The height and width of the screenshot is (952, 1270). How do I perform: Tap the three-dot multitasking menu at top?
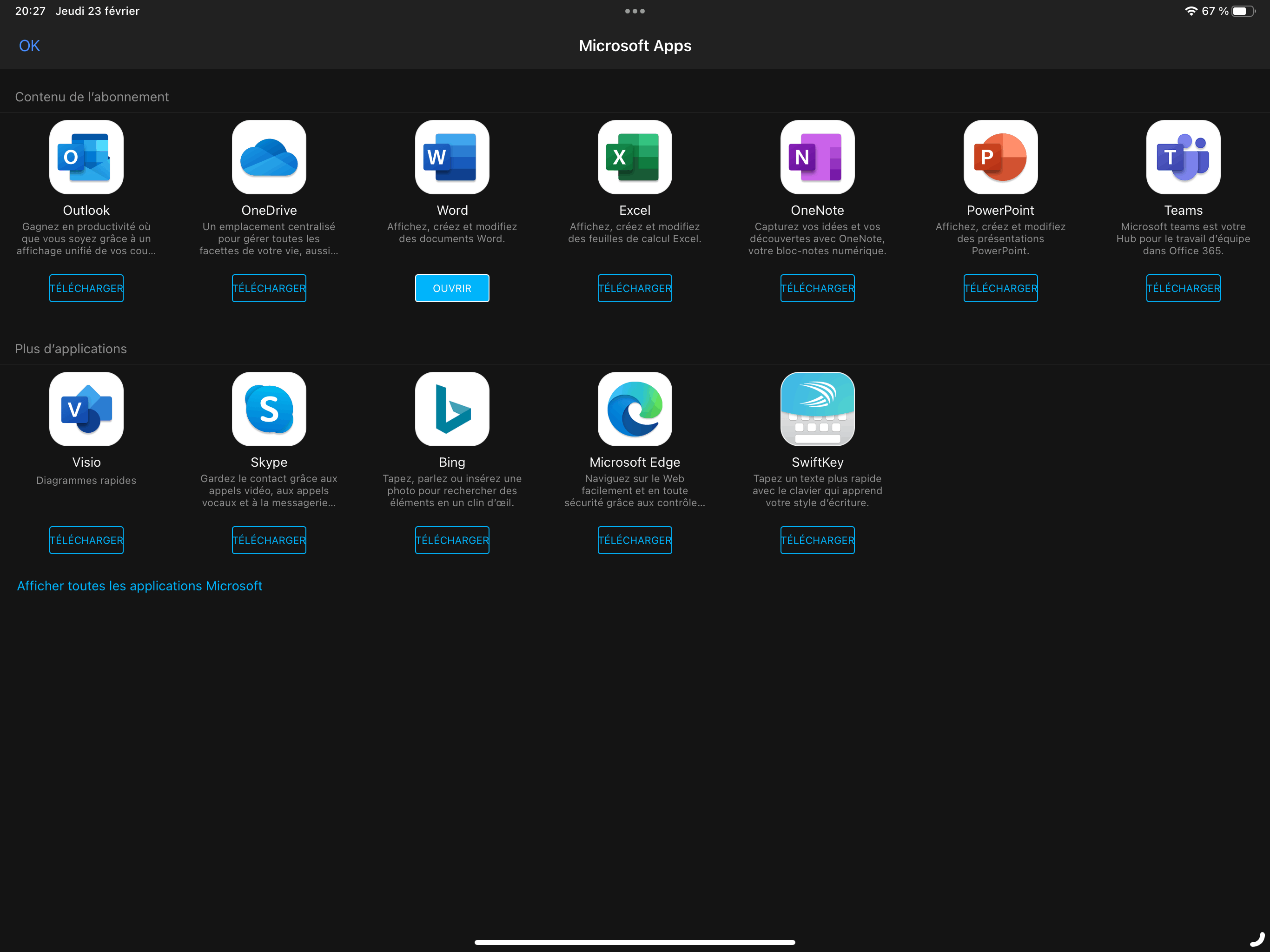tap(635, 11)
